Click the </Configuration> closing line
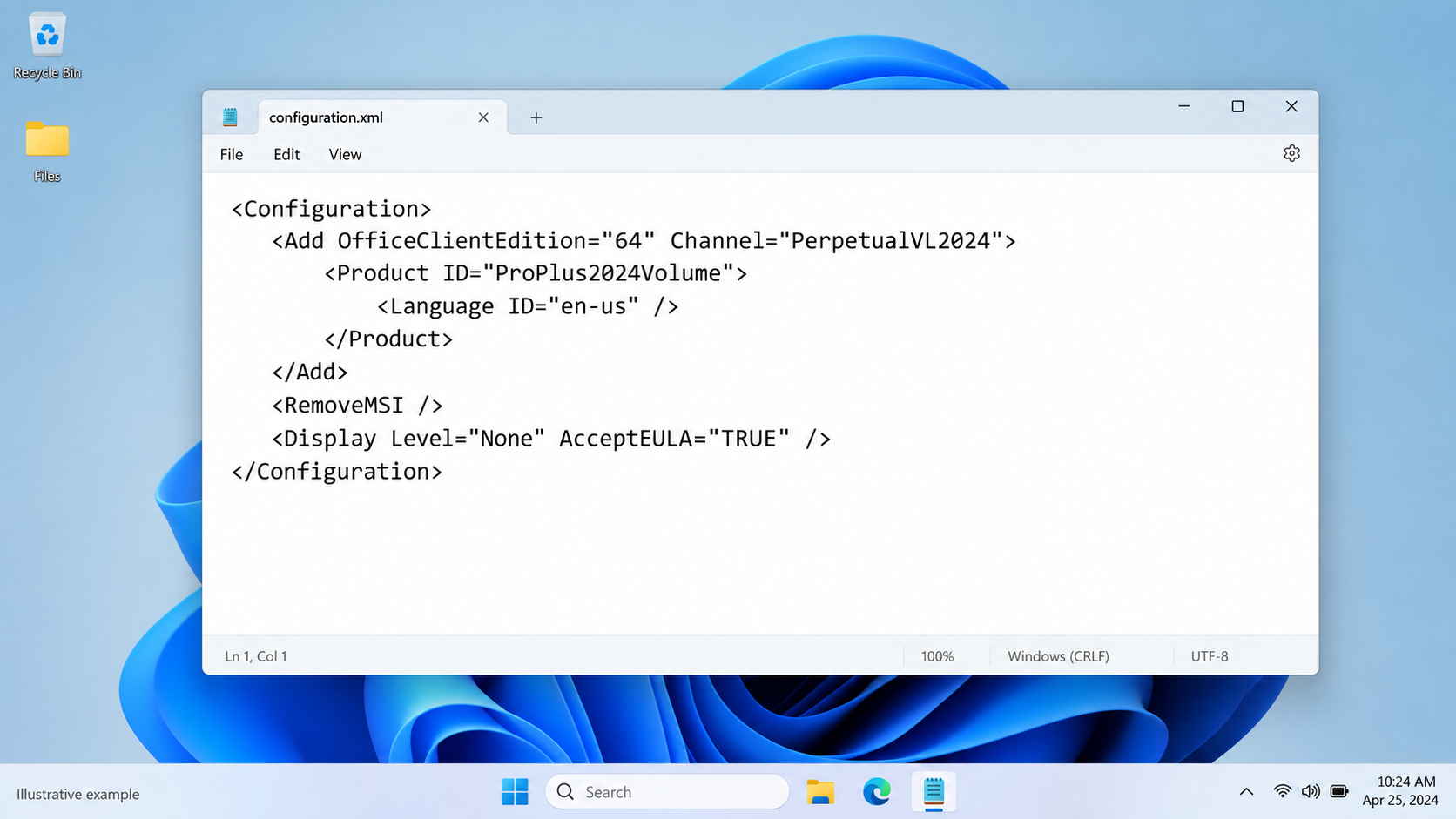 337,472
